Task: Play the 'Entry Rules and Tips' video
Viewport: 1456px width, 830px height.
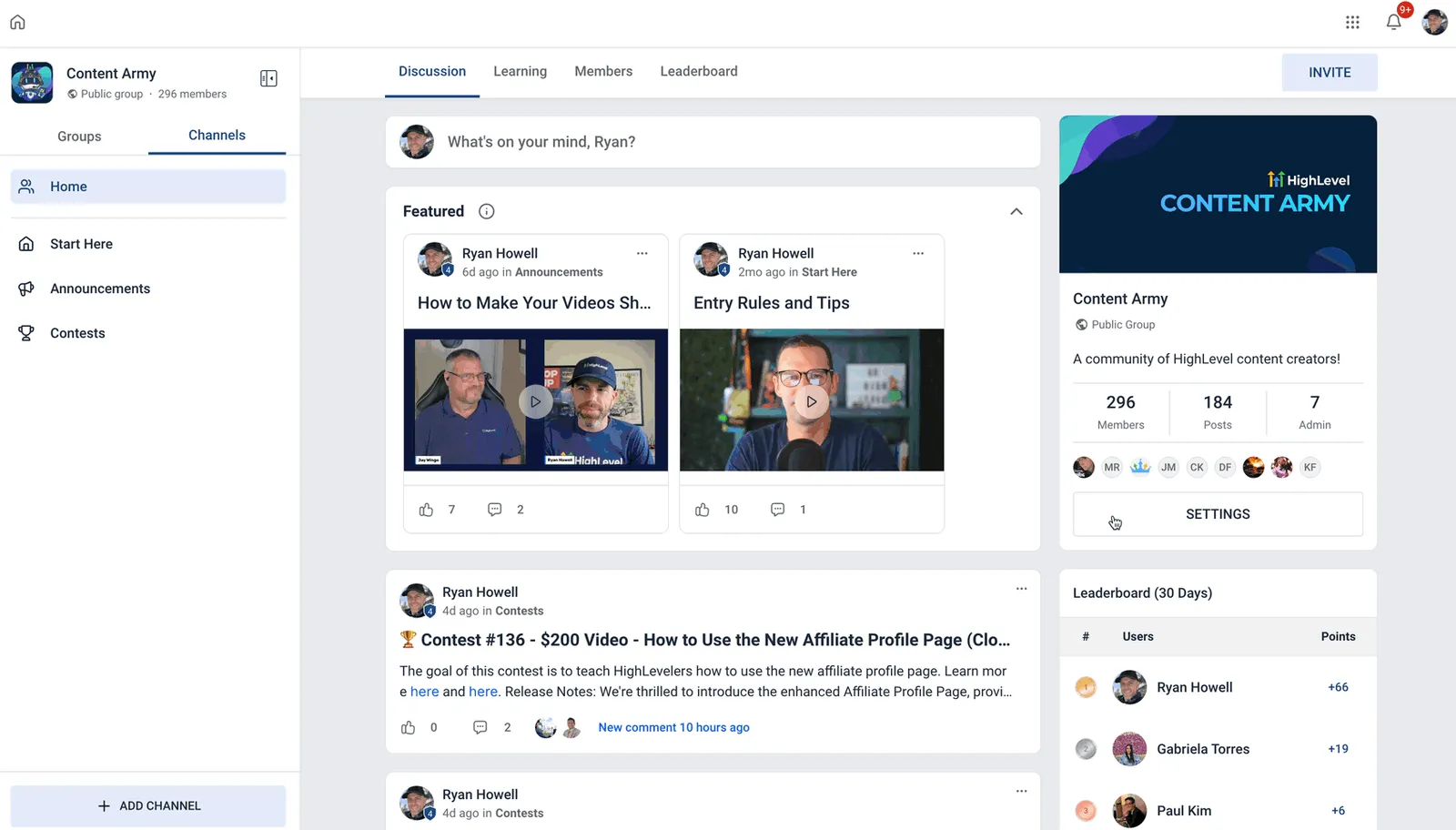Action: [812, 401]
